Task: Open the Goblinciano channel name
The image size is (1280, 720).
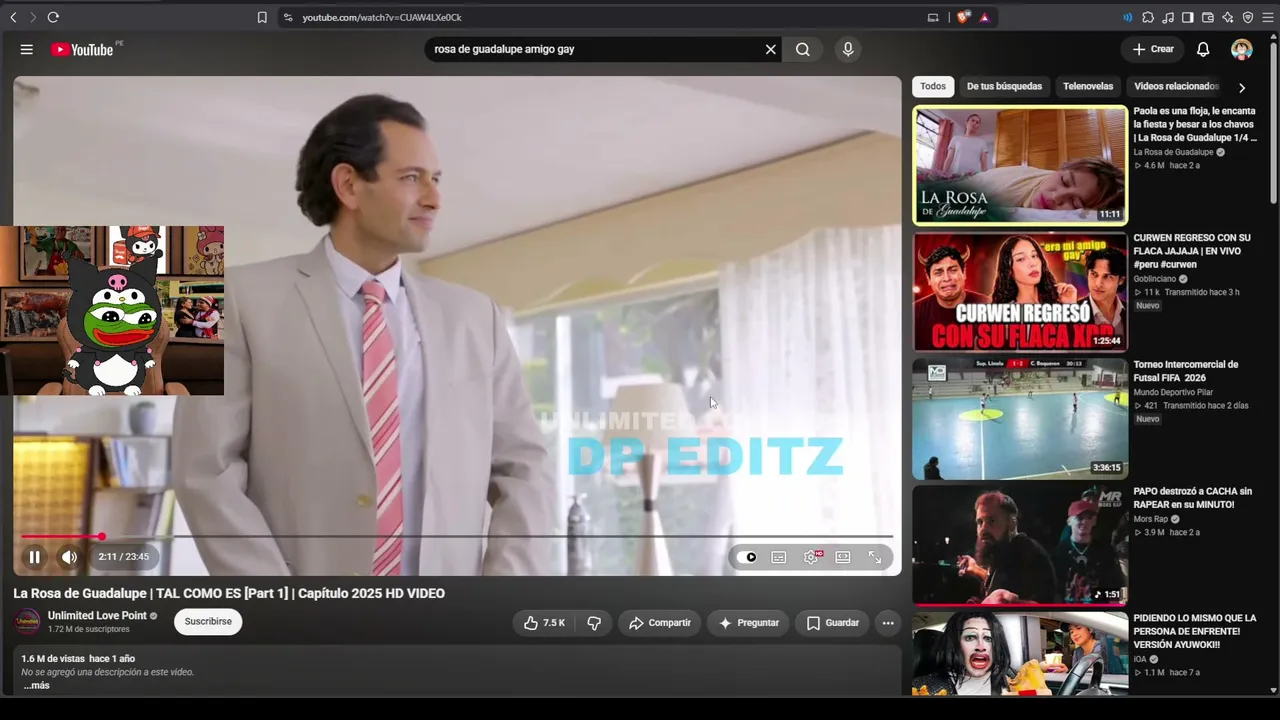Action: [x=1155, y=279]
